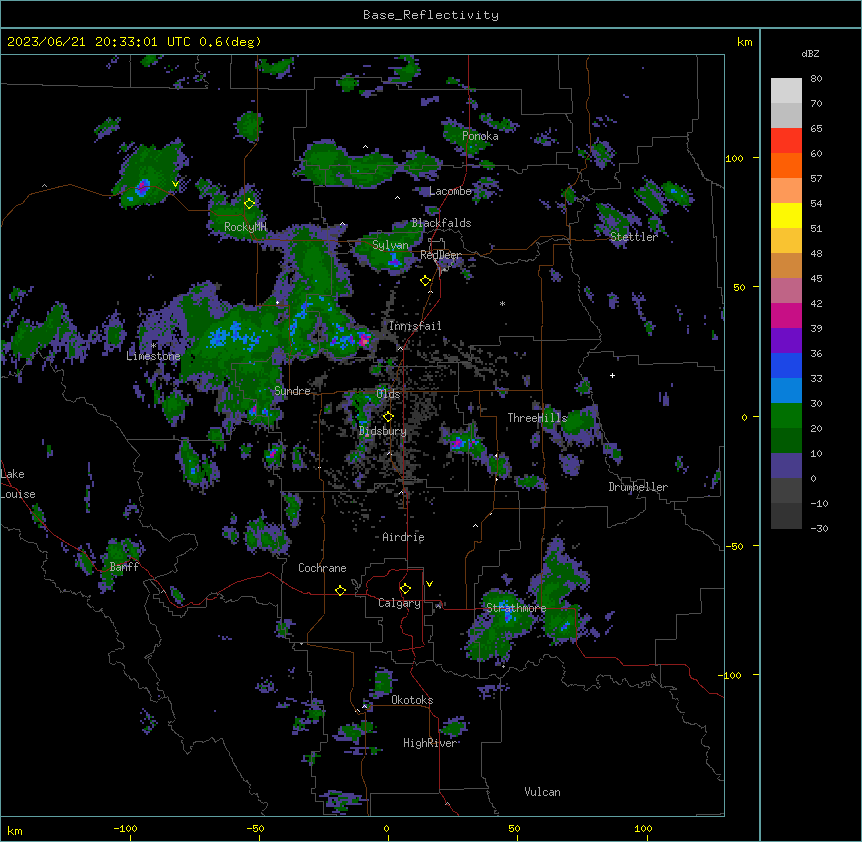Screen dimensions: 862x842
Task: Click the Ponoka city label
Action: click(480, 136)
